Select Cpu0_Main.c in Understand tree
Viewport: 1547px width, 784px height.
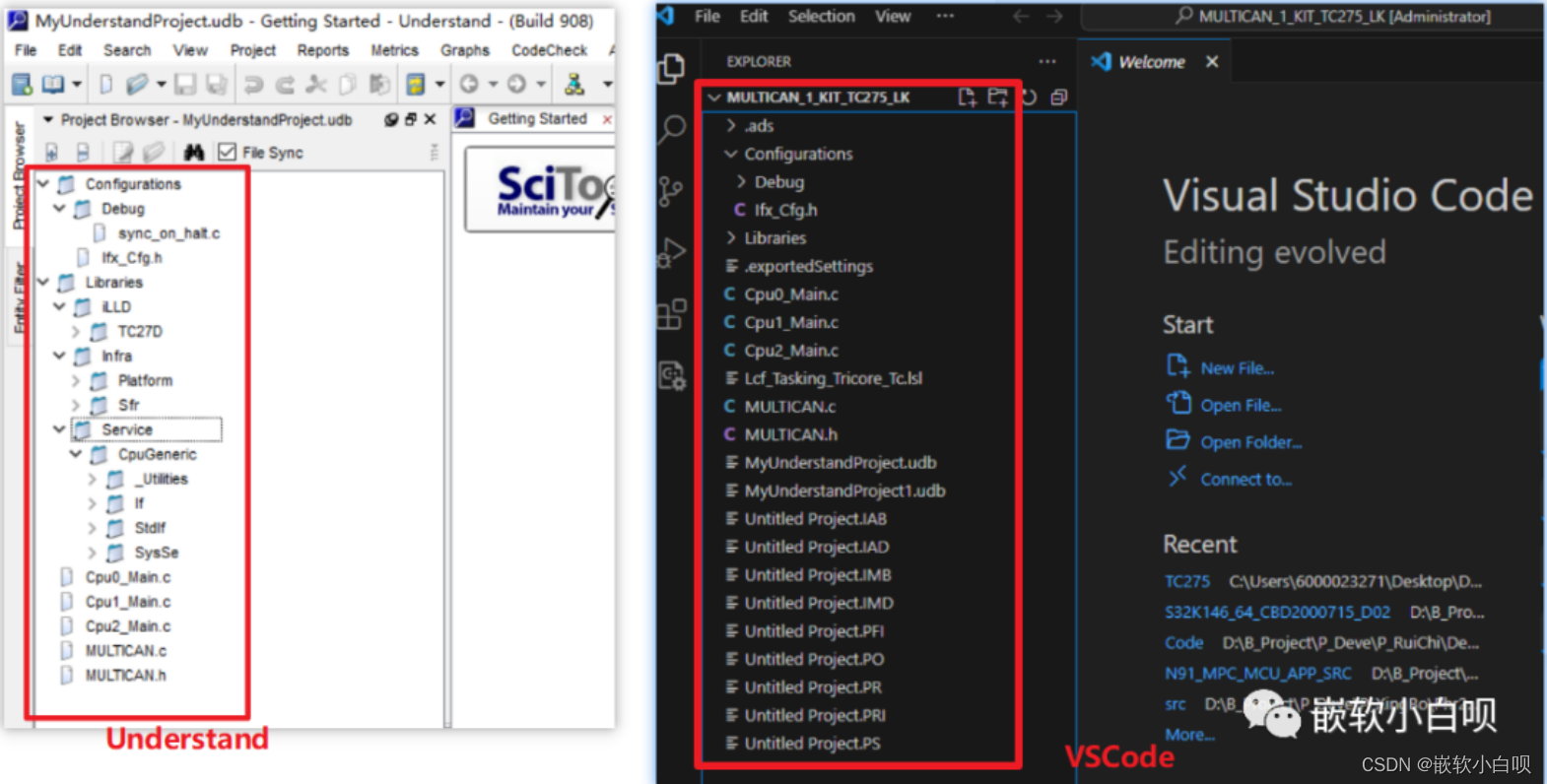[x=127, y=577]
